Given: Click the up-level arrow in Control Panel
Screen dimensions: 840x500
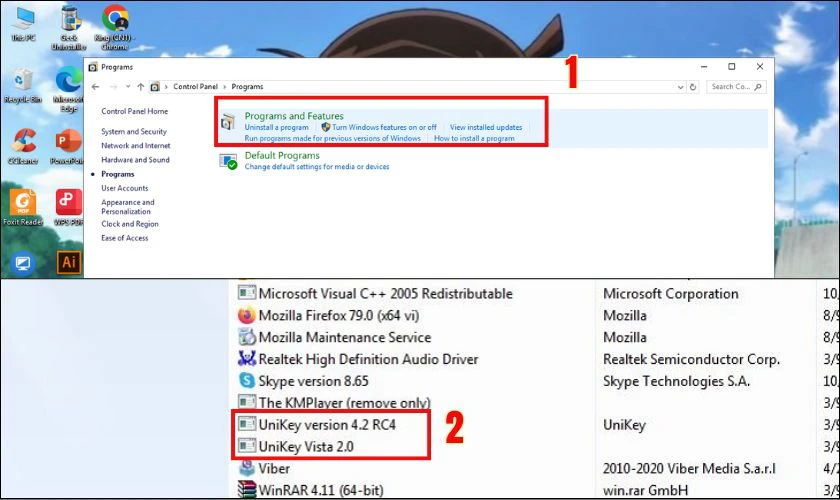Looking at the screenshot, I should 140,87.
